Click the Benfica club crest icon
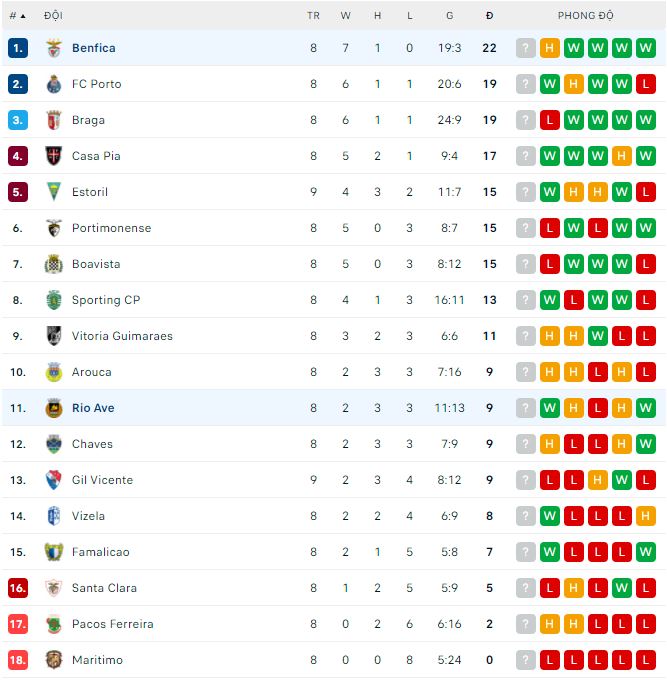The height and width of the screenshot is (681, 667). [x=54, y=48]
